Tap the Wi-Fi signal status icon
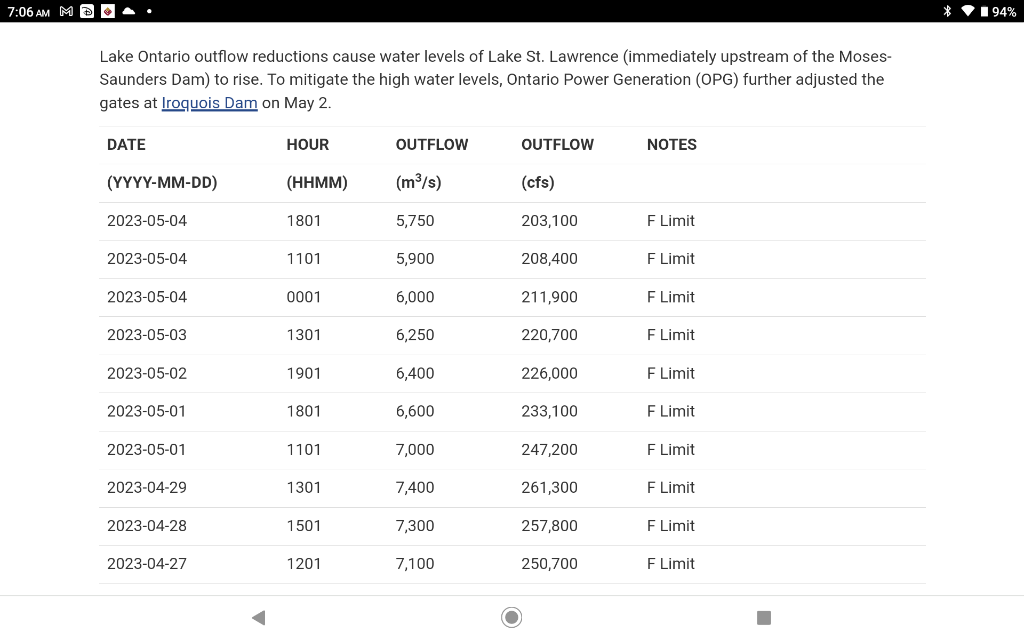The width and height of the screenshot is (1024, 640). [x=967, y=11]
